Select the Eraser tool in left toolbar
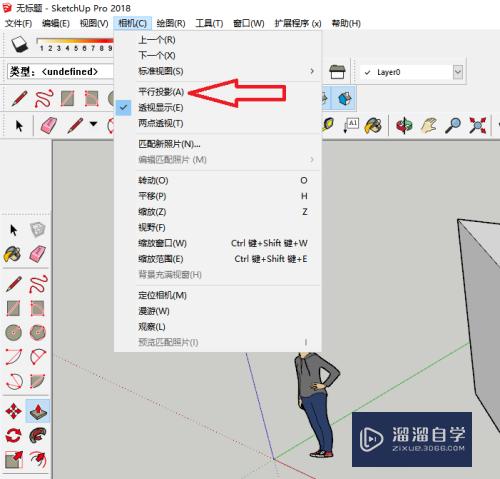500x479 pixels. tap(37, 254)
